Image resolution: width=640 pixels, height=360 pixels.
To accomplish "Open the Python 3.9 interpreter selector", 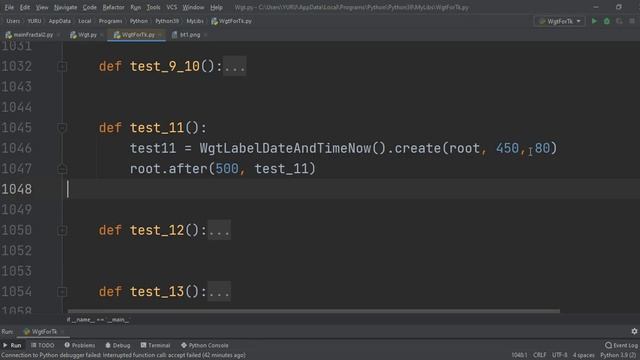I will tap(618, 356).
